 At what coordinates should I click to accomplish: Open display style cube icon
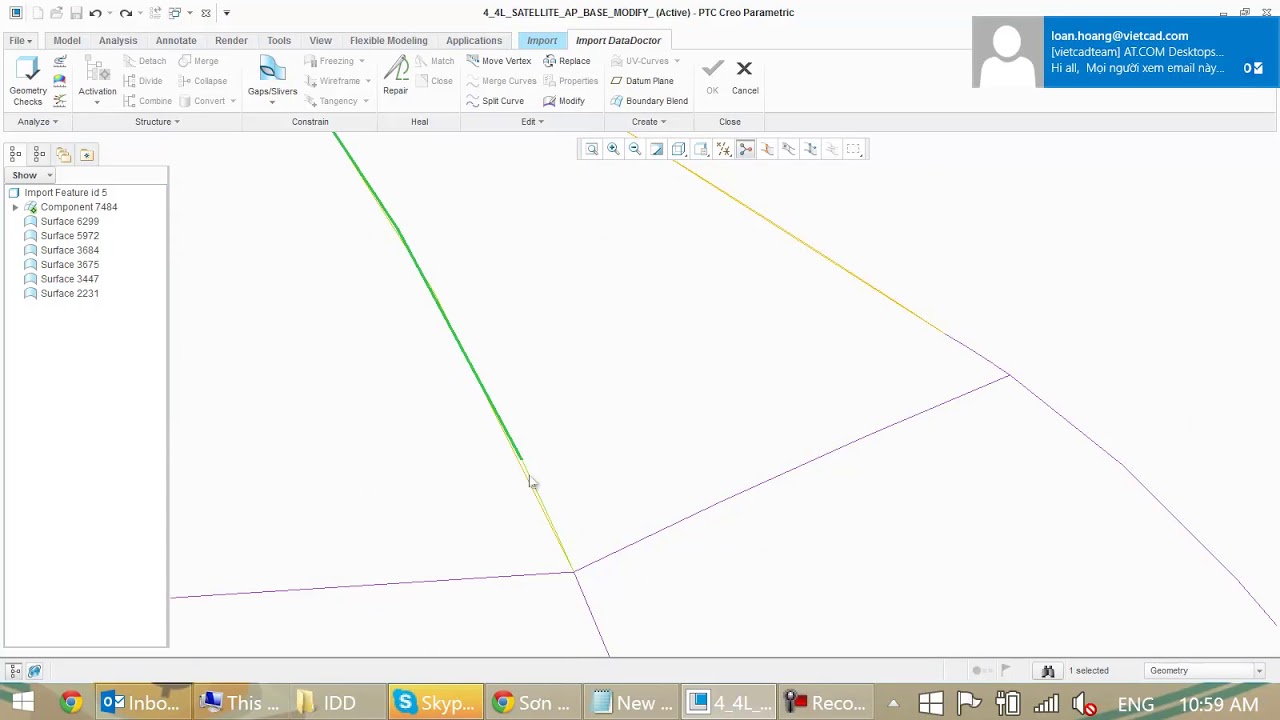point(679,149)
